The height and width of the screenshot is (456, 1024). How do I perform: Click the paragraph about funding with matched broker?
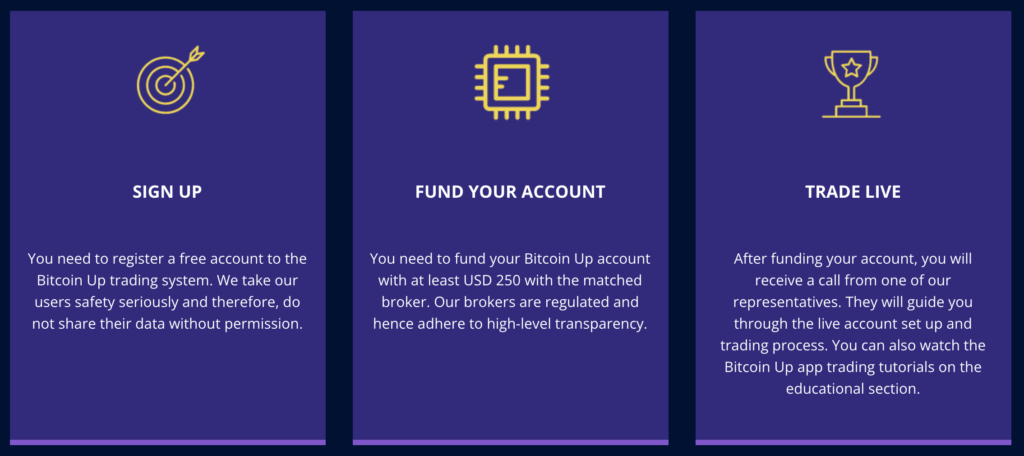click(510, 291)
